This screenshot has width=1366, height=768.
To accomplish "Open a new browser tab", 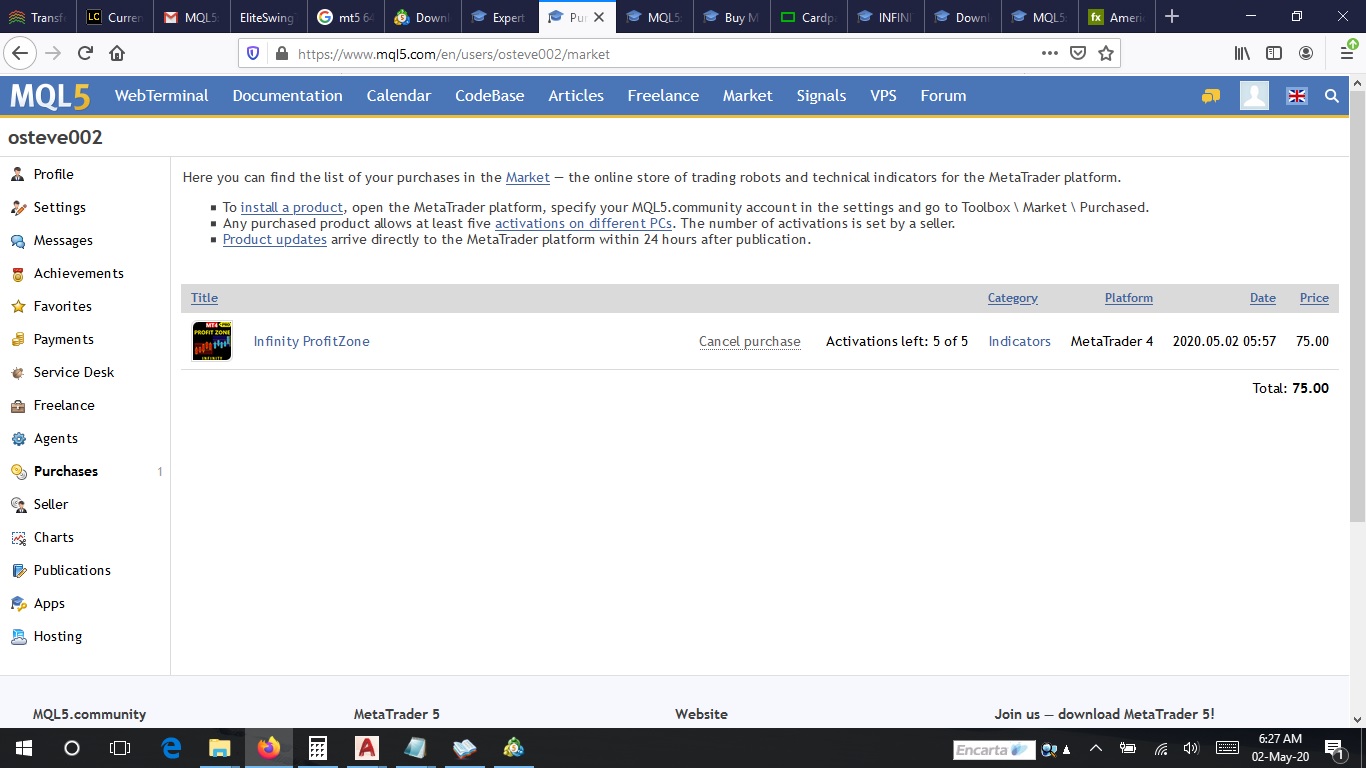I will 1172,17.
